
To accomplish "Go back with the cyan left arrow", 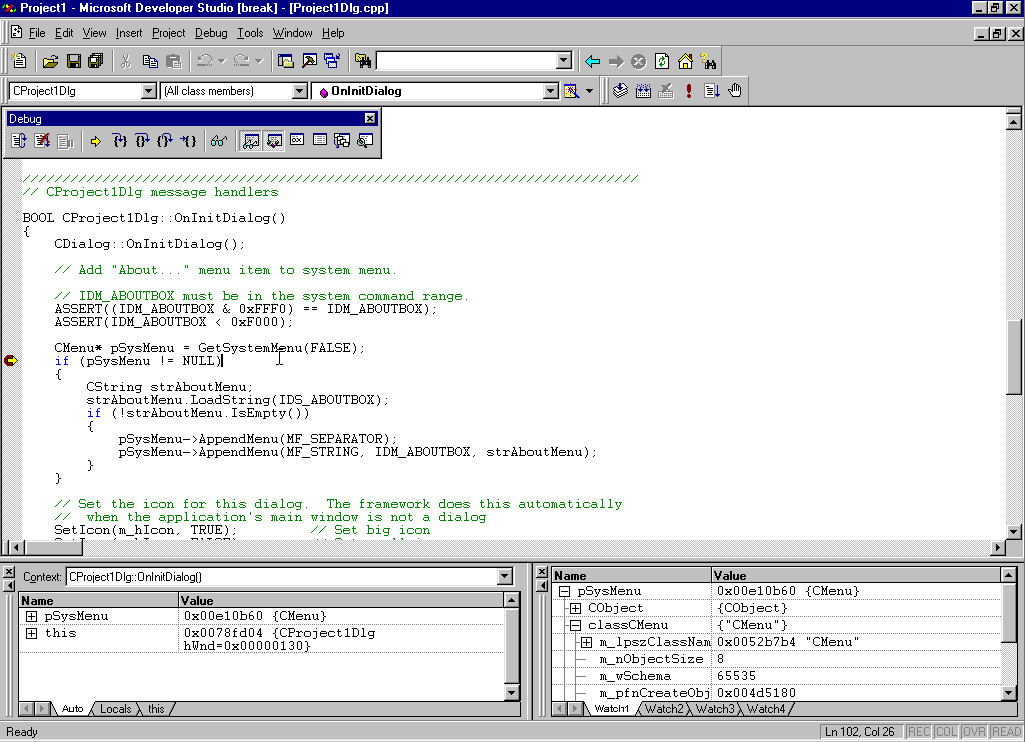I will [593, 61].
